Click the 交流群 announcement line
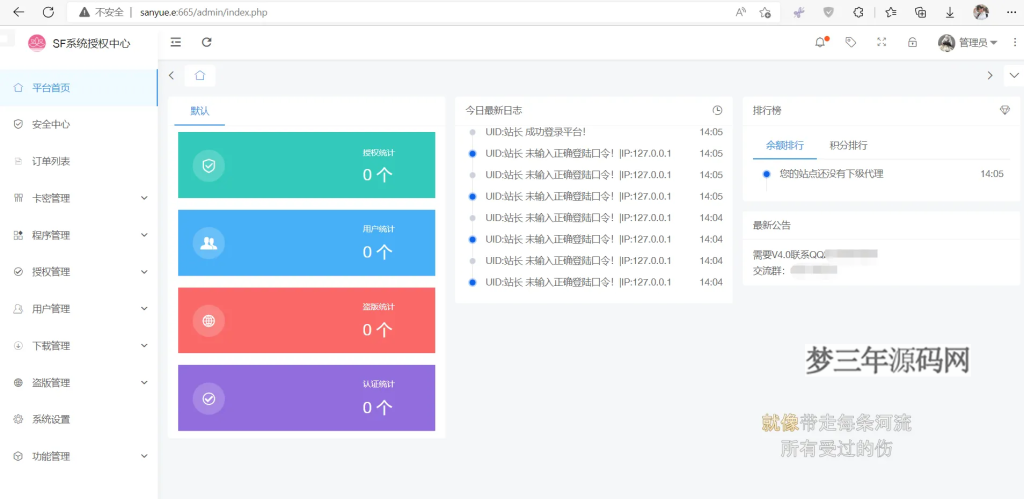The image size is (1024, 499). (795, 269)
